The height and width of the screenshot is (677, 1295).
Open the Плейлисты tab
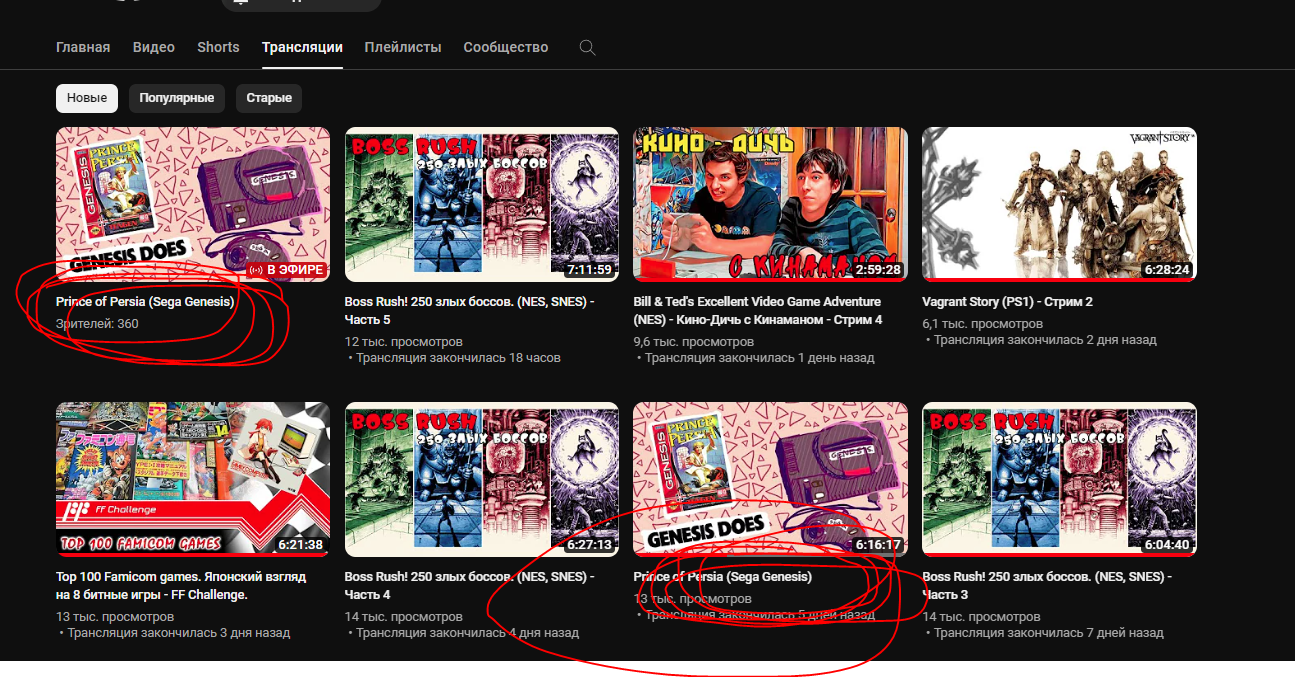point(403,47)
